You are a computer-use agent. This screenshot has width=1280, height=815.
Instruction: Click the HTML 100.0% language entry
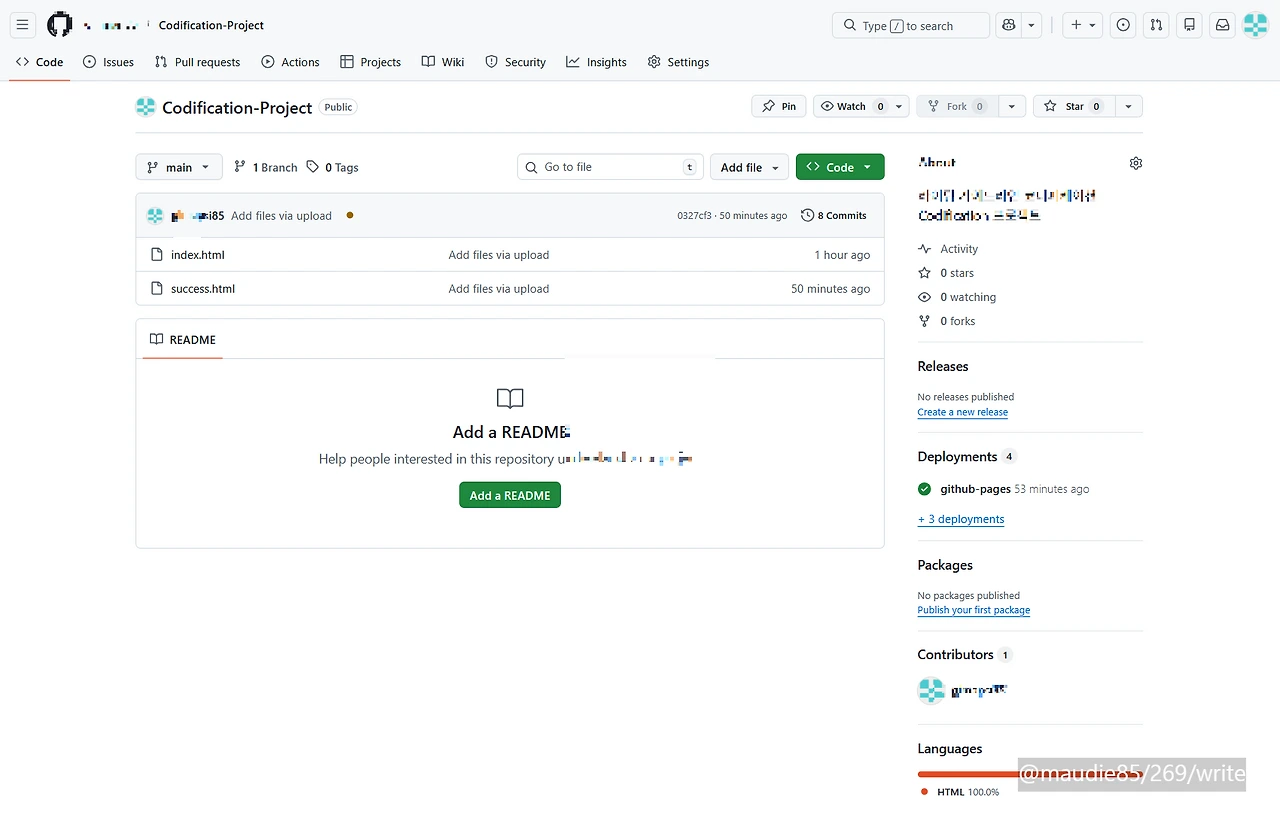960,792
